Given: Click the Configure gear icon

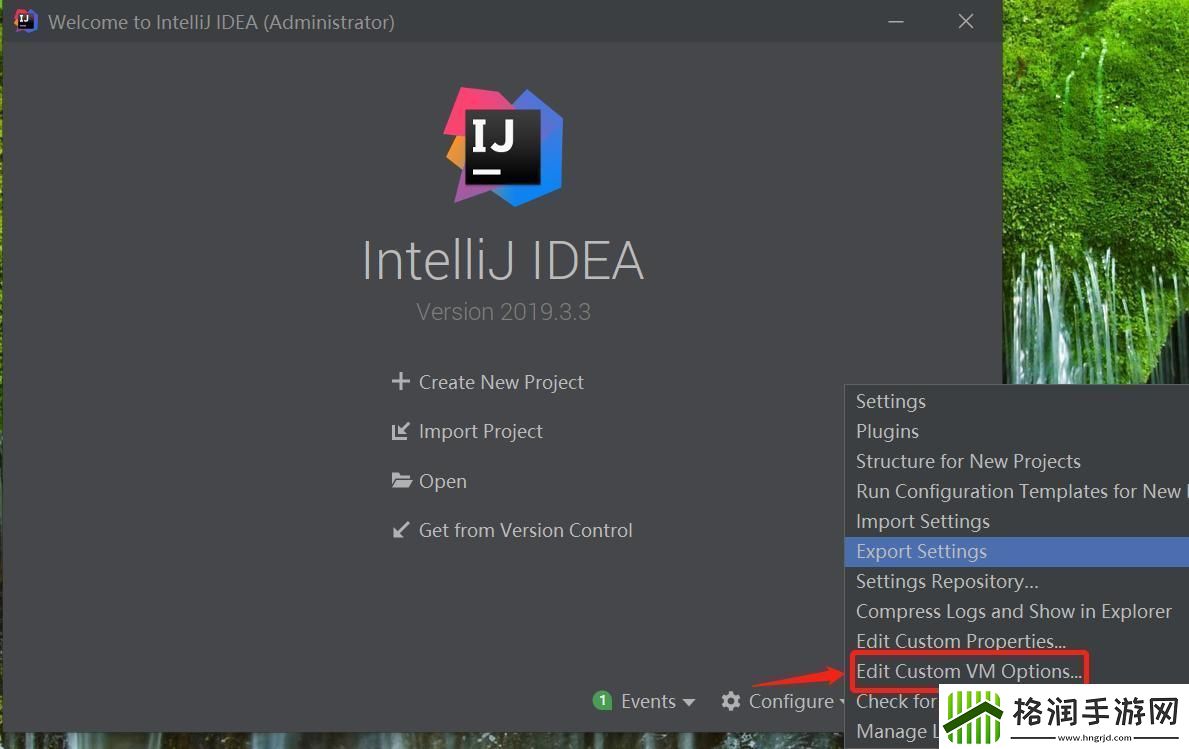Looking at the screenshot, I should [x=731, y=702].
